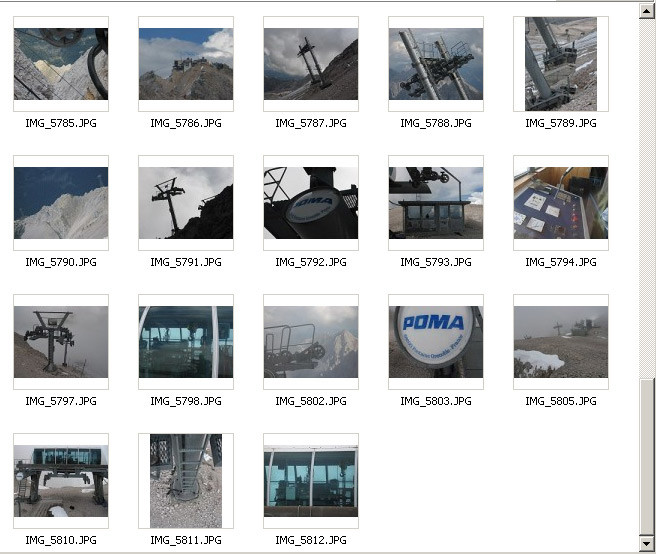This screenshot has width=656, height=554.
Task: Select the IMG_5802.JPG thumbnail
Action: click(311, 342)
